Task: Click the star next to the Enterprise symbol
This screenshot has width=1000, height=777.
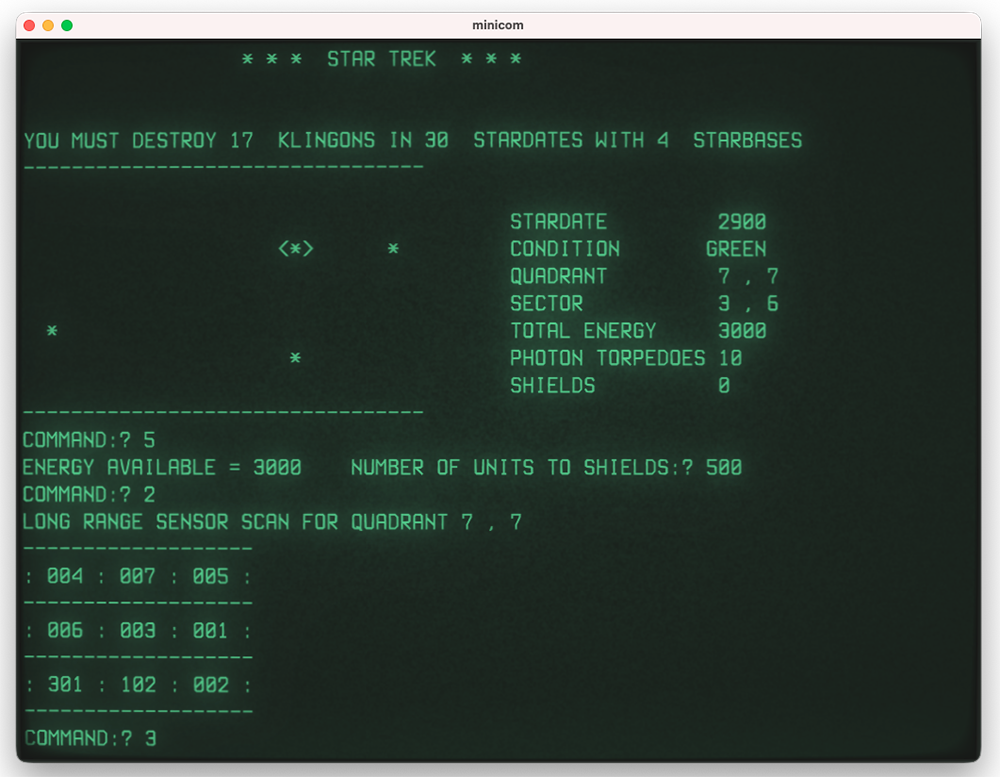Action: (393, 248)
